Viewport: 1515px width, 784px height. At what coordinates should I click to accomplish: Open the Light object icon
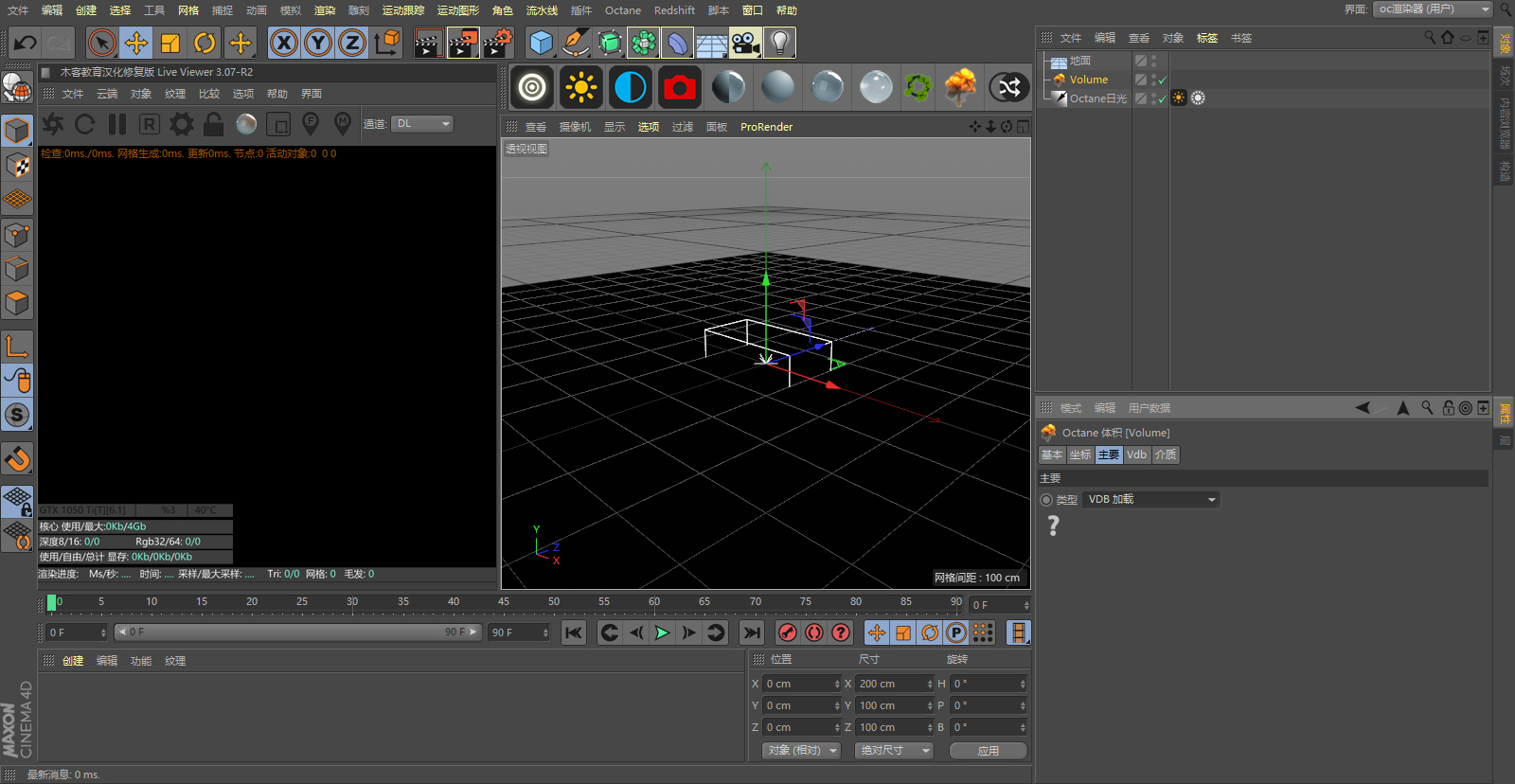click(779, 43)
